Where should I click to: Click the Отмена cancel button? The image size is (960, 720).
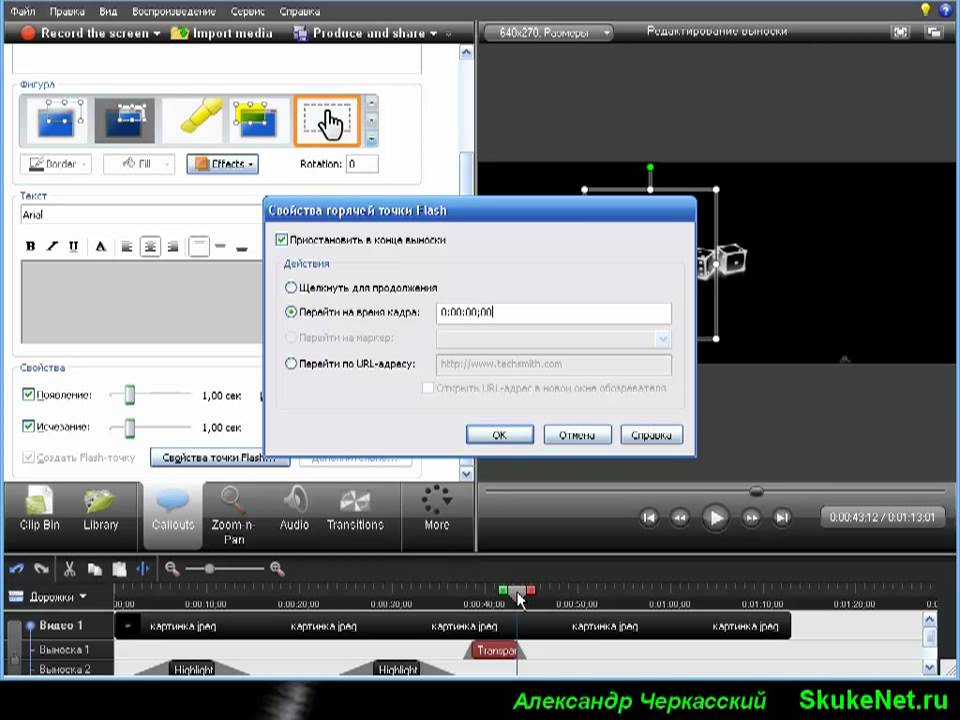tap(577, 435)
